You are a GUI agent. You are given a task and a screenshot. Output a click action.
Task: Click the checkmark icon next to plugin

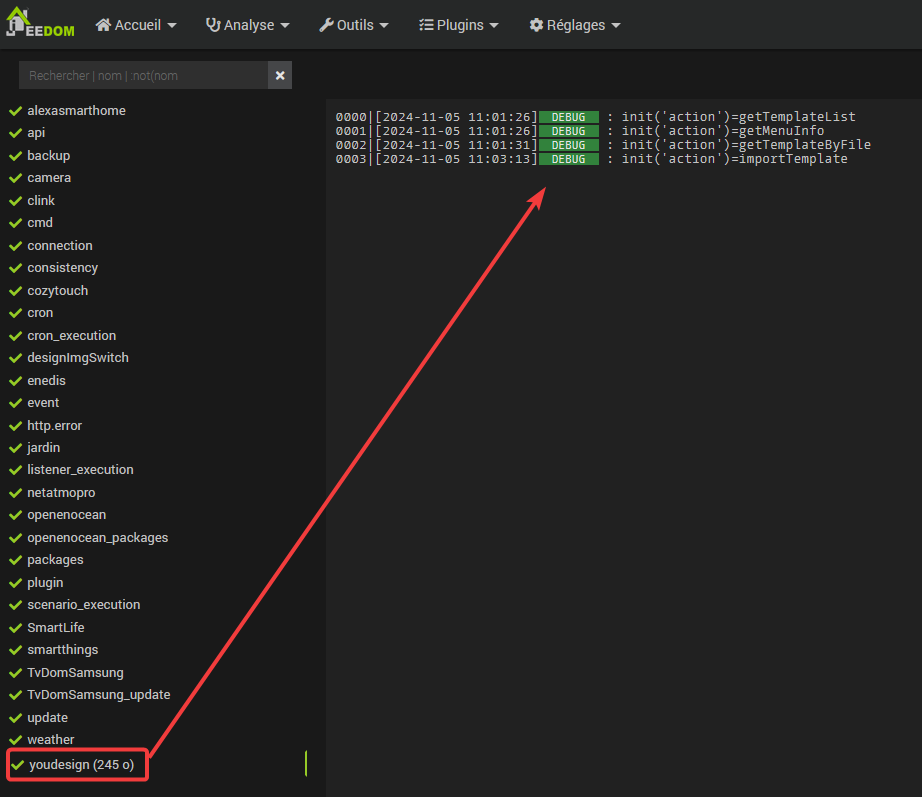16,583
